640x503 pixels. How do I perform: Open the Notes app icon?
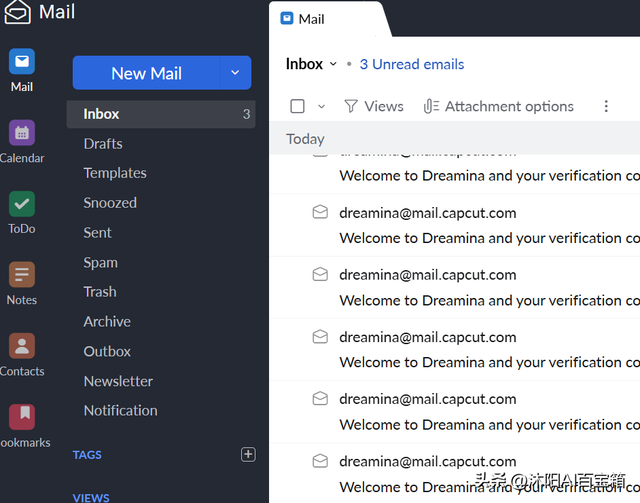pos(22,275)
